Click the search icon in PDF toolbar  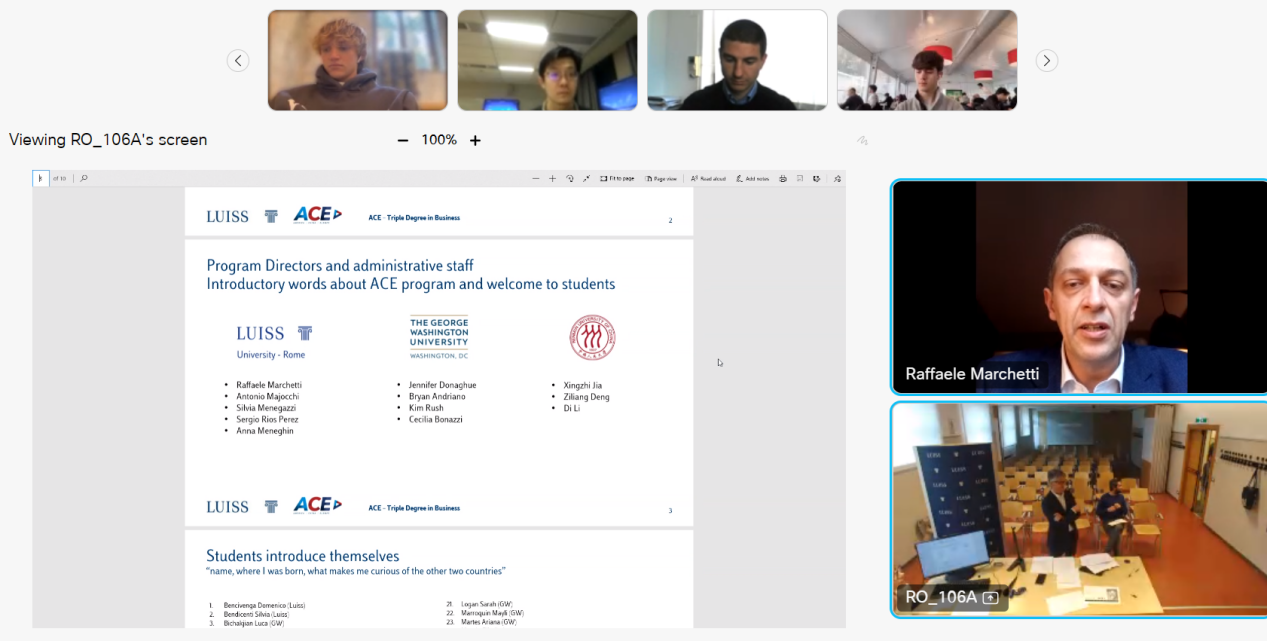coord(84,179)
